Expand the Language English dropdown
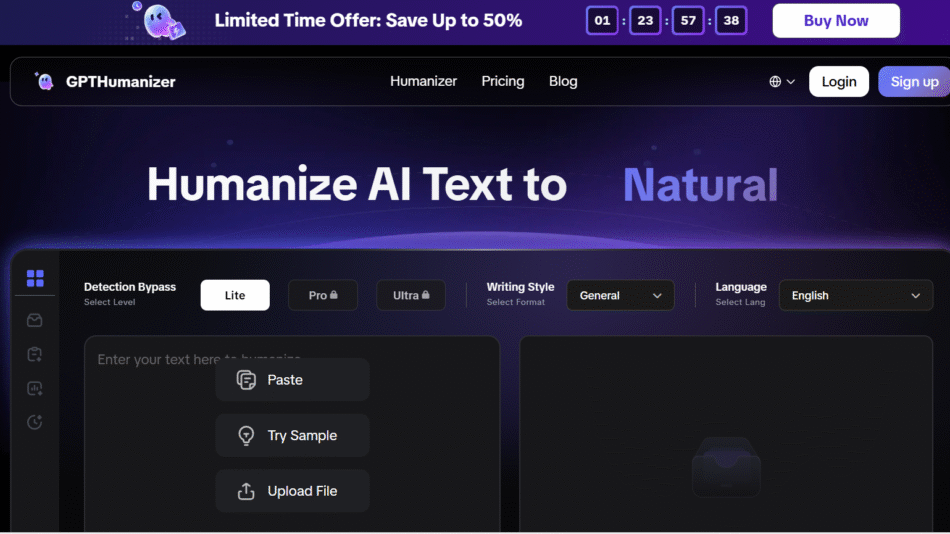Screen dimensions: 950x534 click(x=855, y=295)
